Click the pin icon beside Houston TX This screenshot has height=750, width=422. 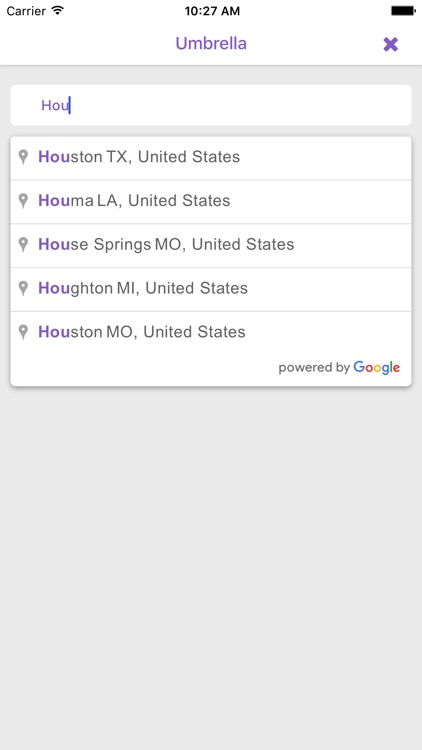(x=23, y=157)
